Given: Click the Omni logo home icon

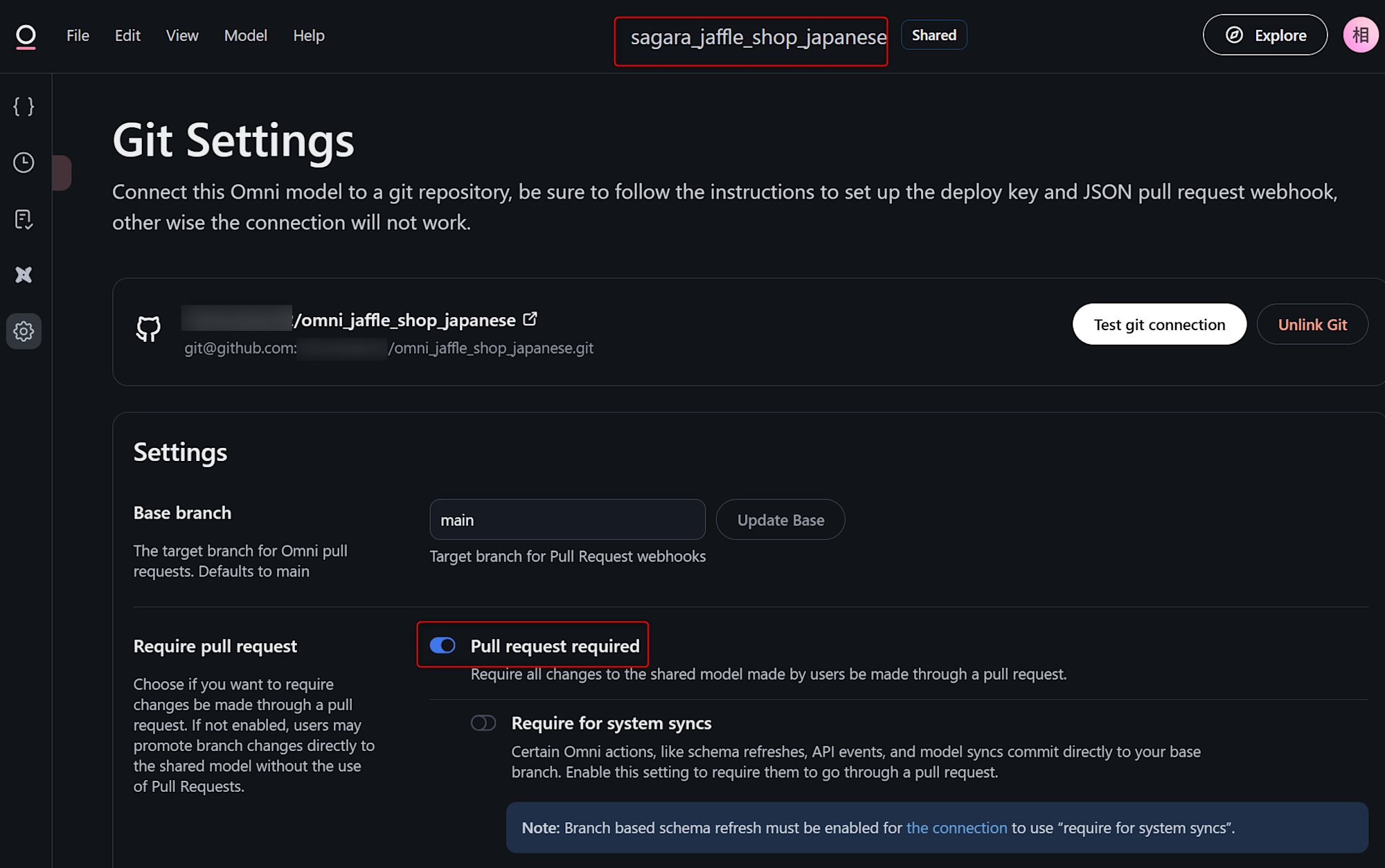Looking at the screenshot, I should [26, 36].
